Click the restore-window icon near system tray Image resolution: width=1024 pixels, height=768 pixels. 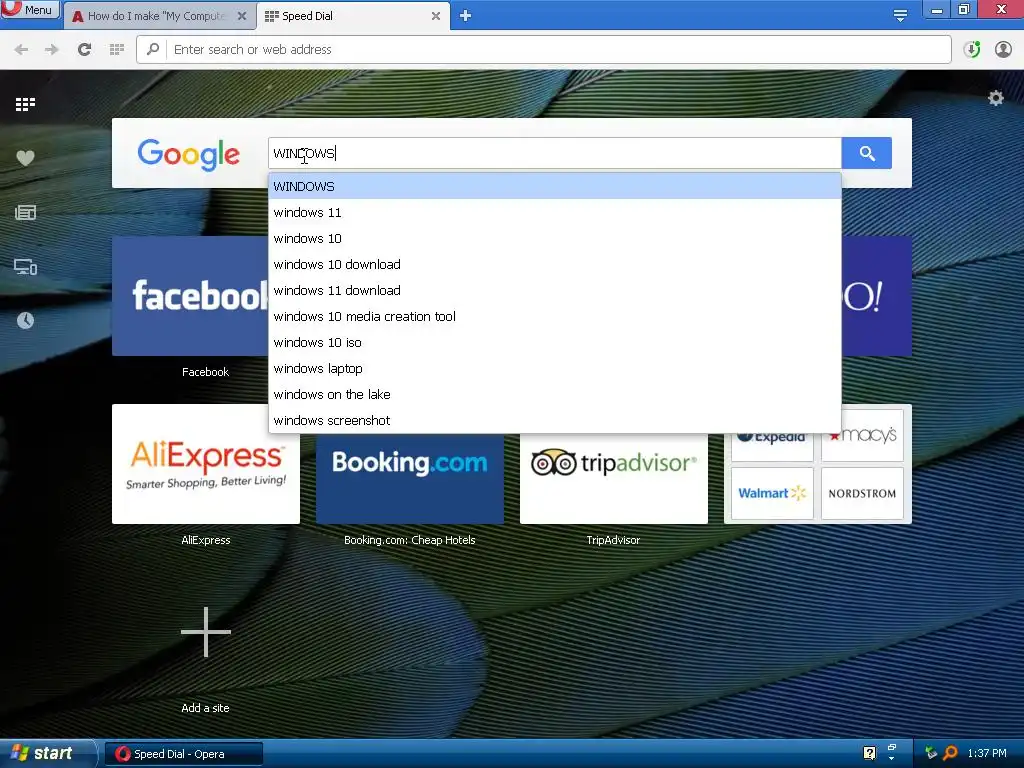click(891, 748)
